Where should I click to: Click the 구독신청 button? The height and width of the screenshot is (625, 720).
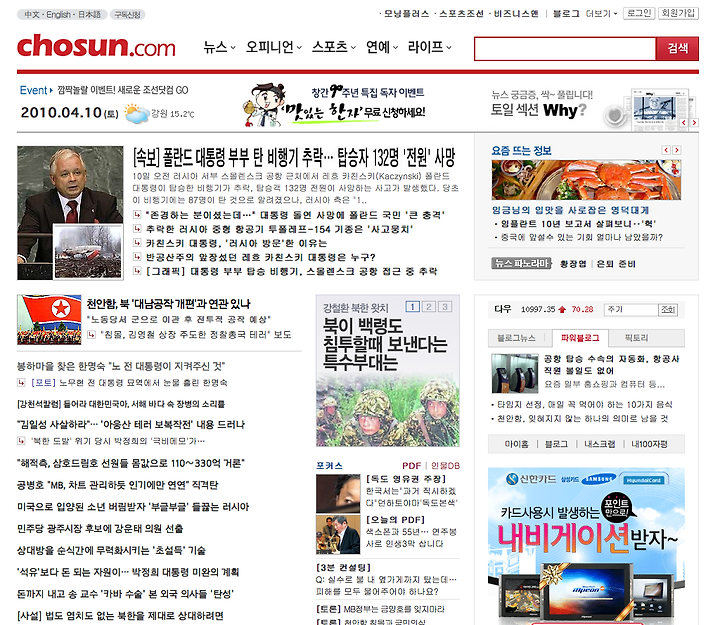coord(128,15)
